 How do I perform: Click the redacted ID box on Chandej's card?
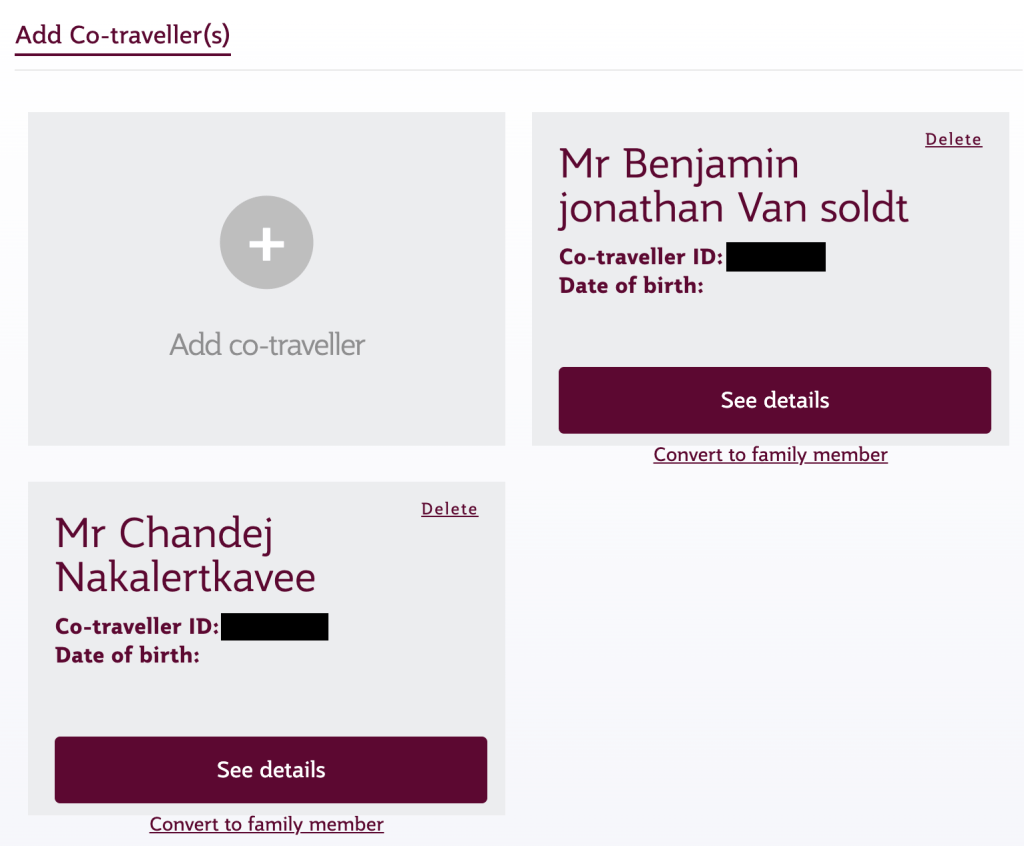click(274, 627)
